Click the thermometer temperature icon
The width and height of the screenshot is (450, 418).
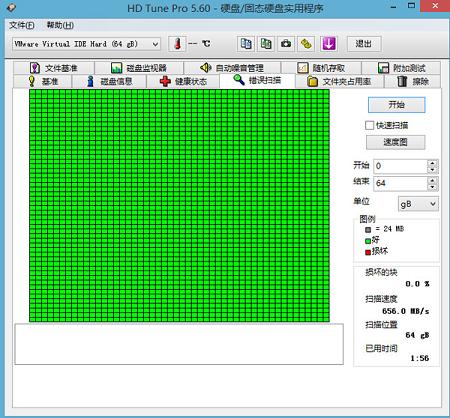177,44
